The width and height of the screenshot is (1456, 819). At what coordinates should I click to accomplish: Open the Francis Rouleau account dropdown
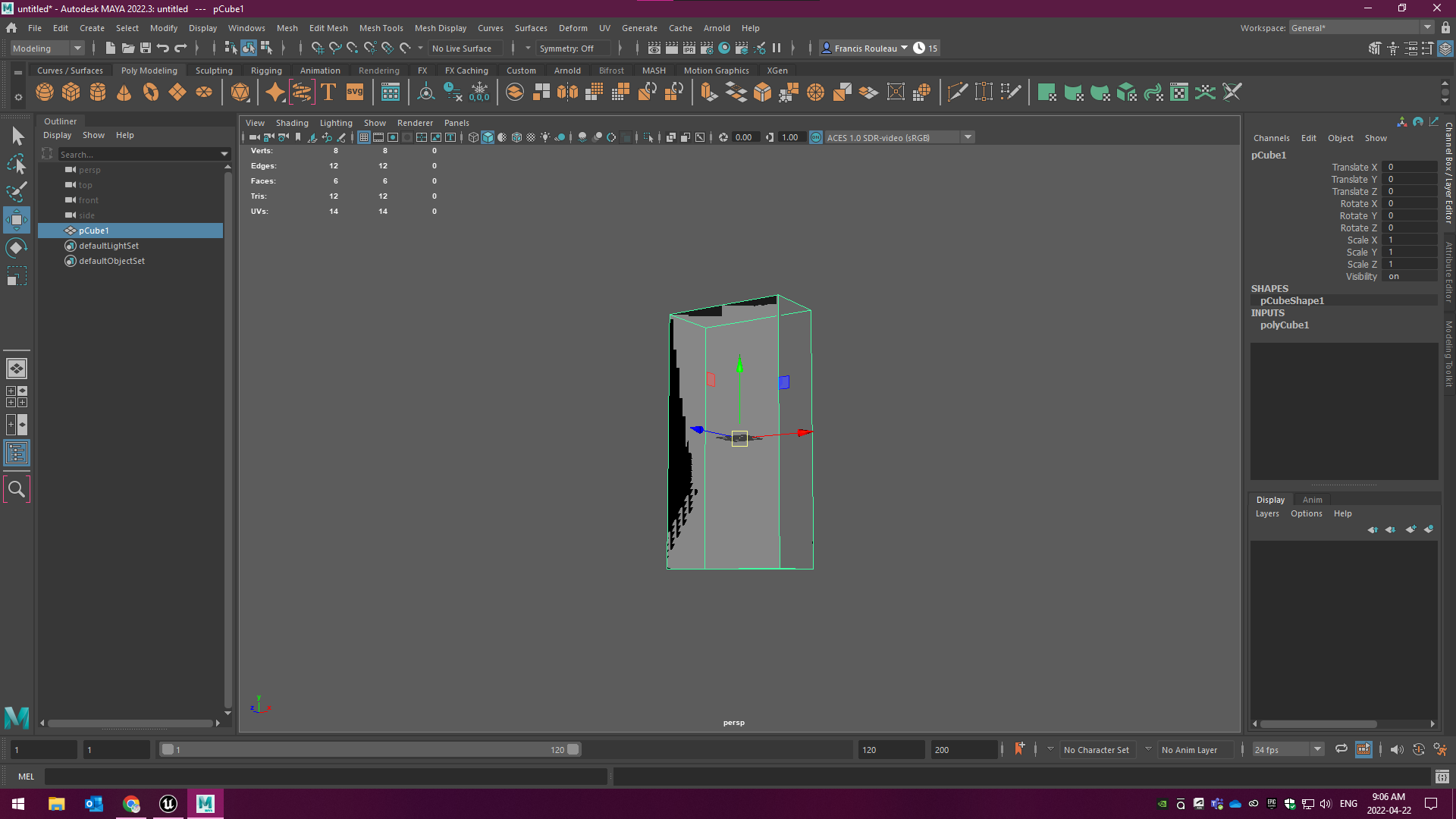coord(865,49)
